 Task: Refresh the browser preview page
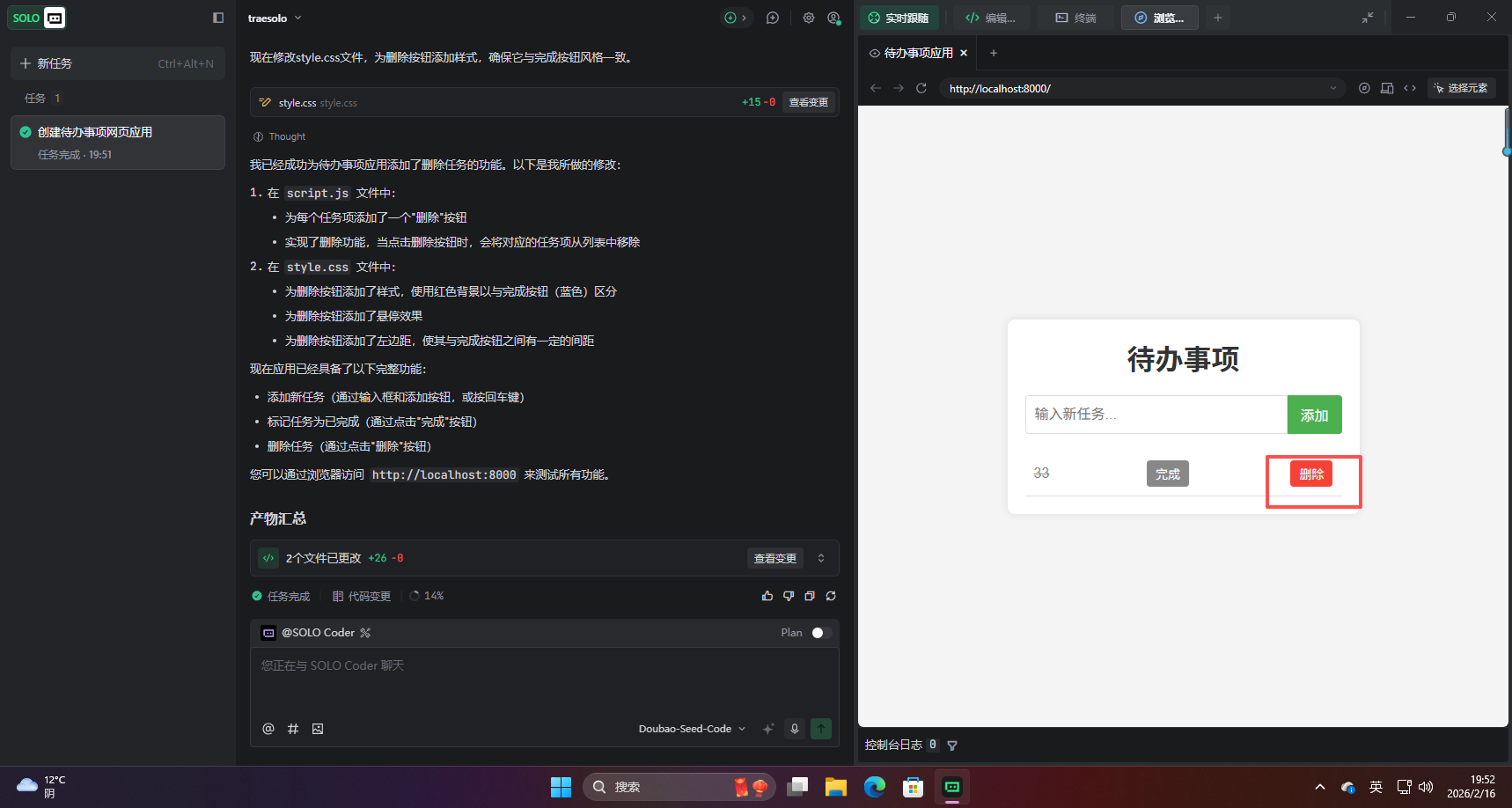(921, 88)
